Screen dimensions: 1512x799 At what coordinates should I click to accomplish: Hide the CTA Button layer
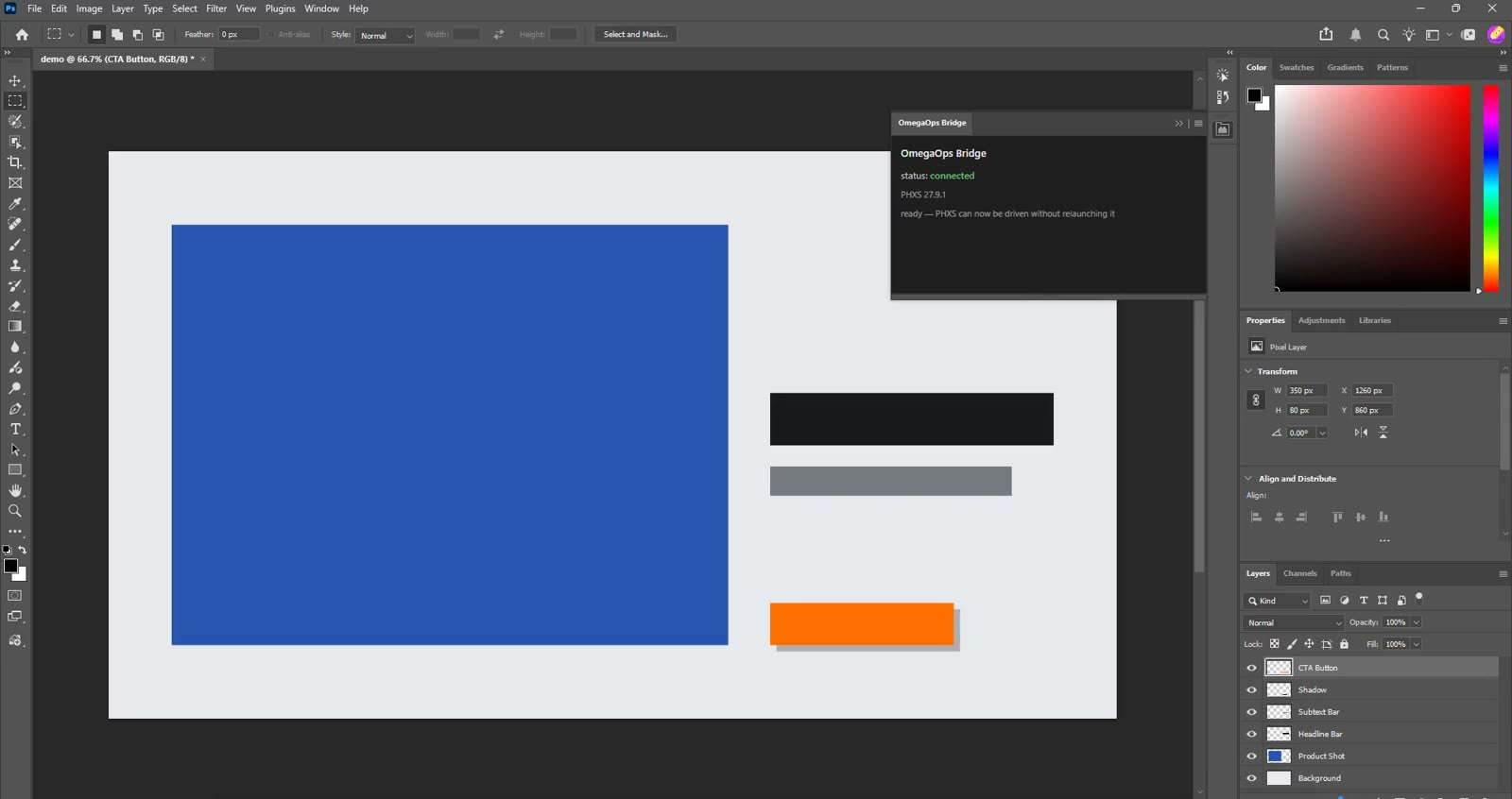1251,668
